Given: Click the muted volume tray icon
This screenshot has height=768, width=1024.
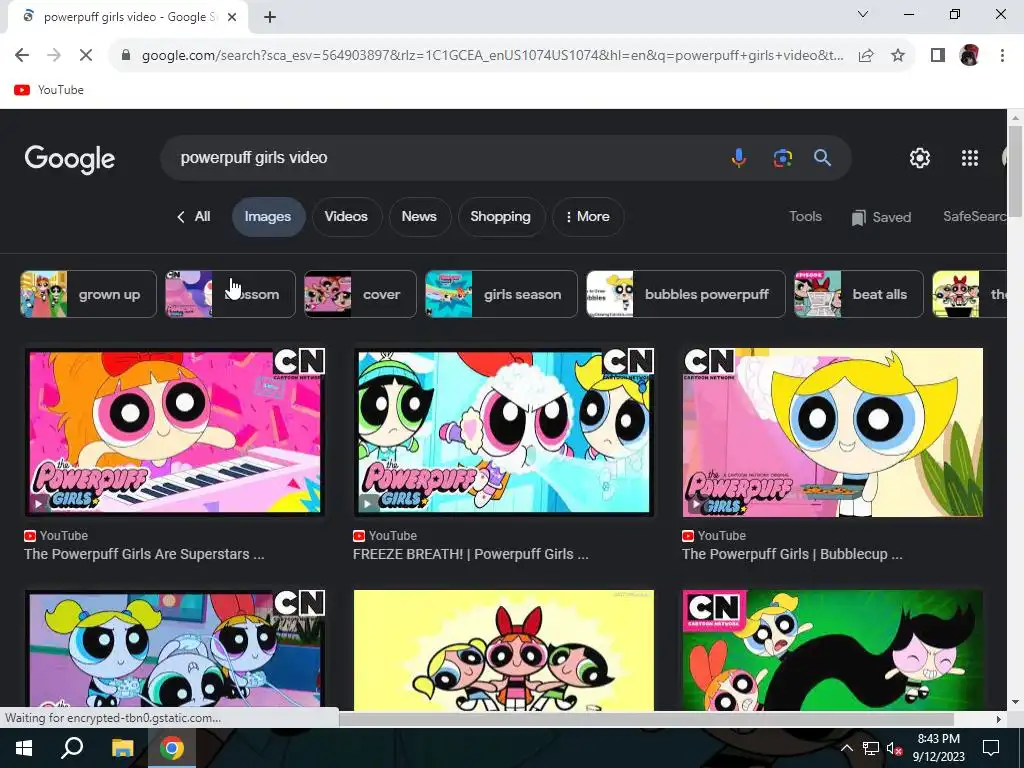Looking at the screenshot, I should click(894, 748).
